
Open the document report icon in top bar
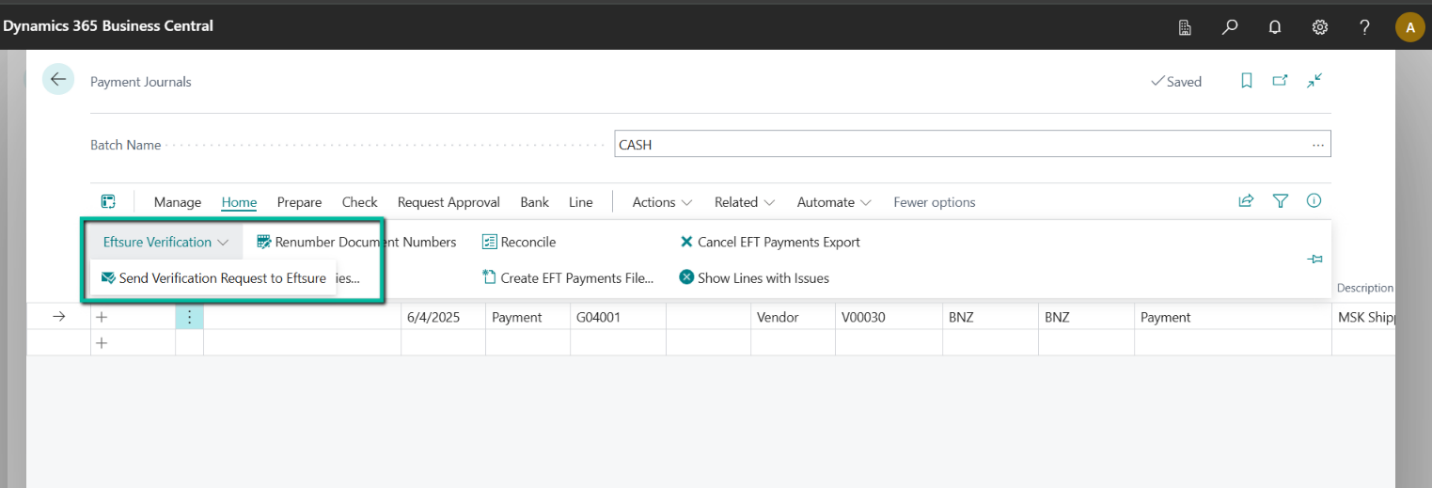click(x=1185, y=27)
